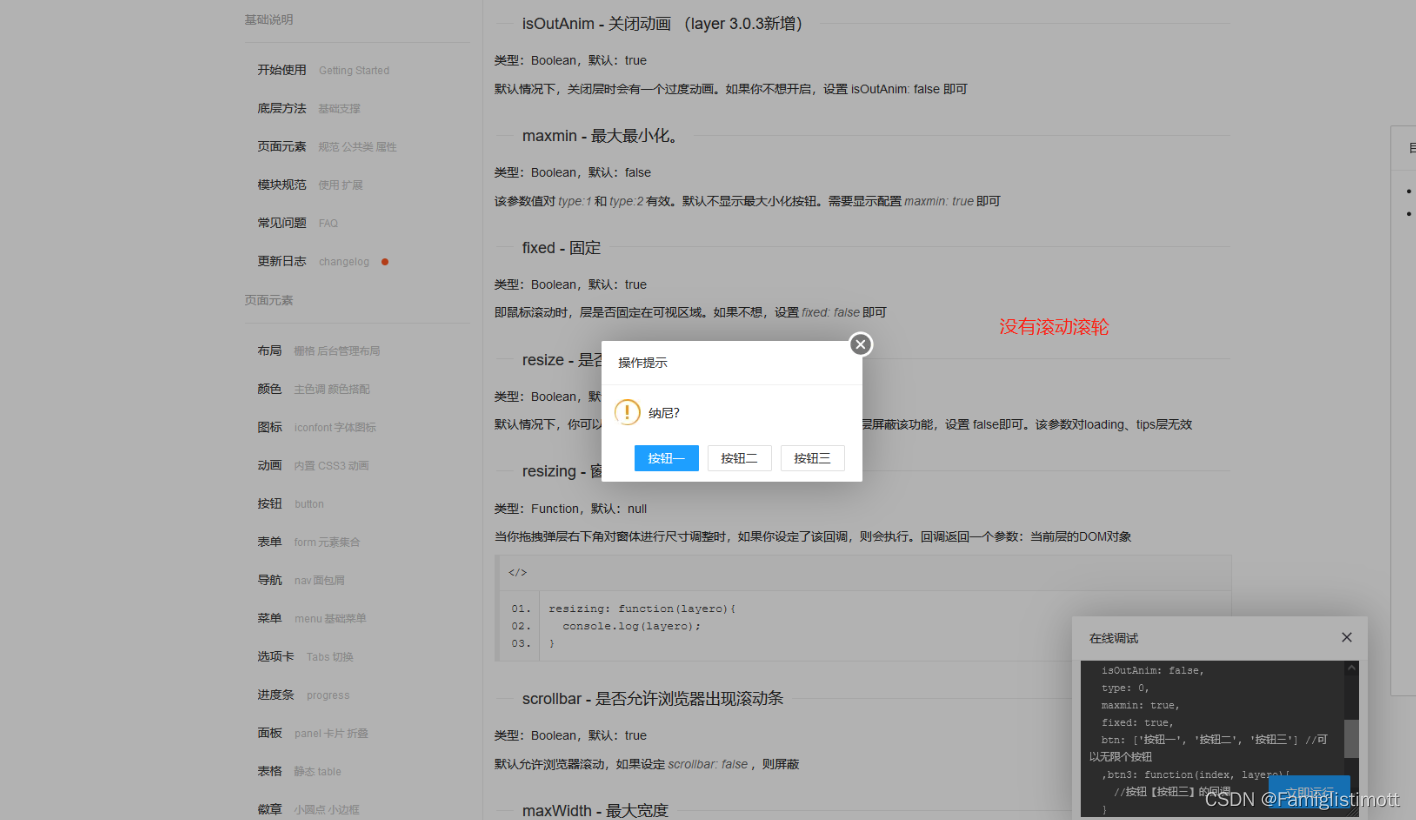Switch to 选项卡 Tabs documentation
The height and width of the screenshot is (820, 1416).
point(274,656)
